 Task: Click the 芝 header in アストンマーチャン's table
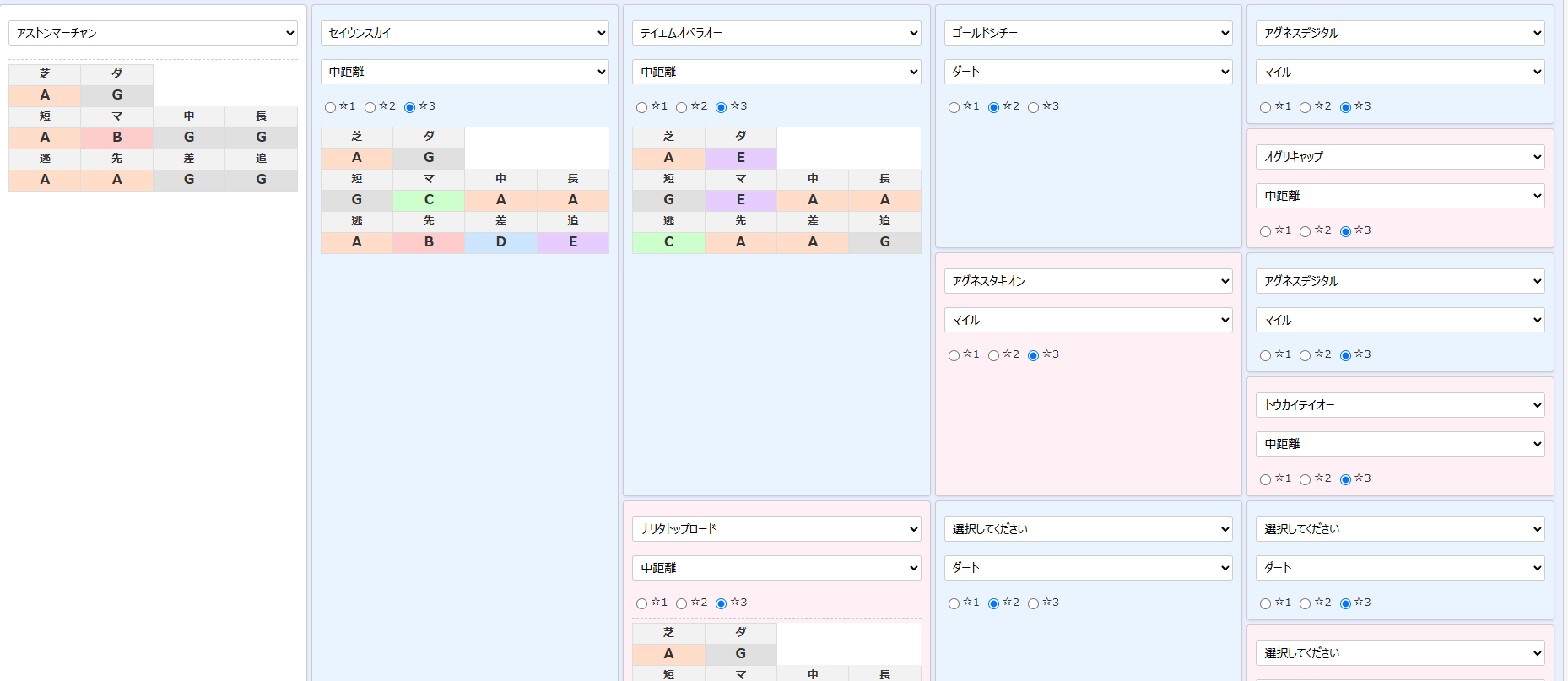coord(45,74)
